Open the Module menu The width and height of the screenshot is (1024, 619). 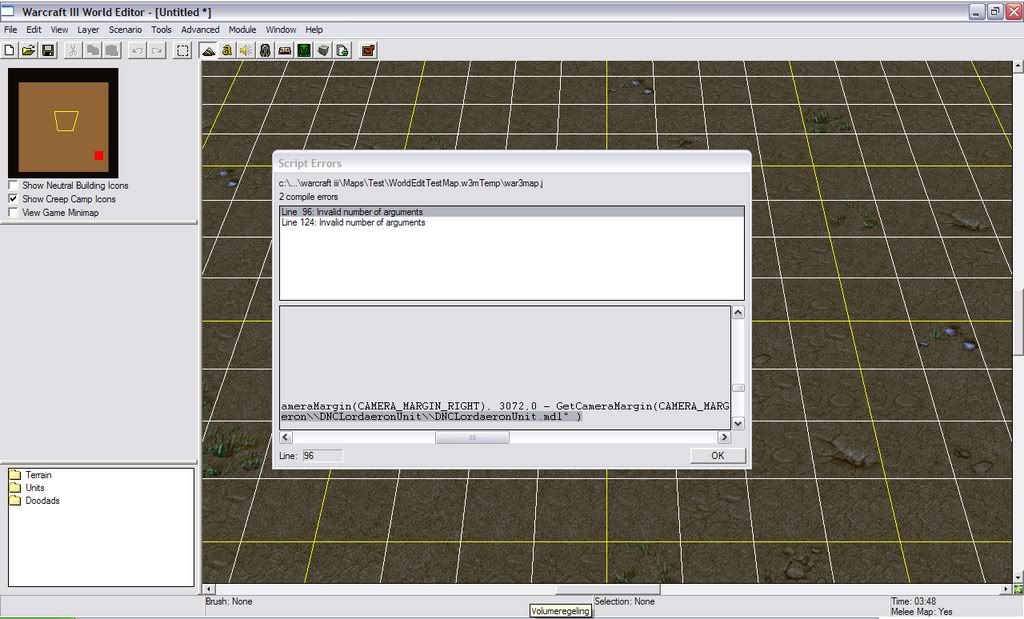[242, 29]
